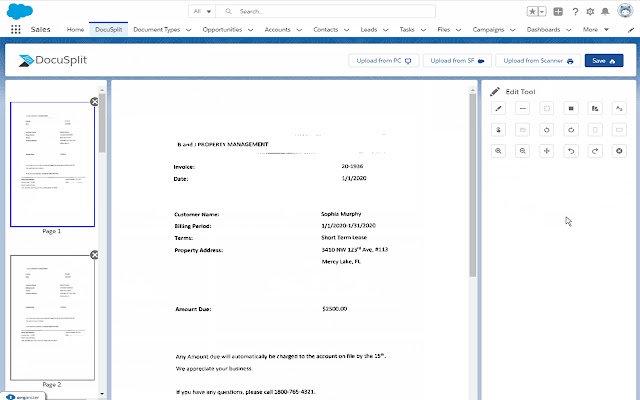Undo the last edit

(x=571, y=151)
